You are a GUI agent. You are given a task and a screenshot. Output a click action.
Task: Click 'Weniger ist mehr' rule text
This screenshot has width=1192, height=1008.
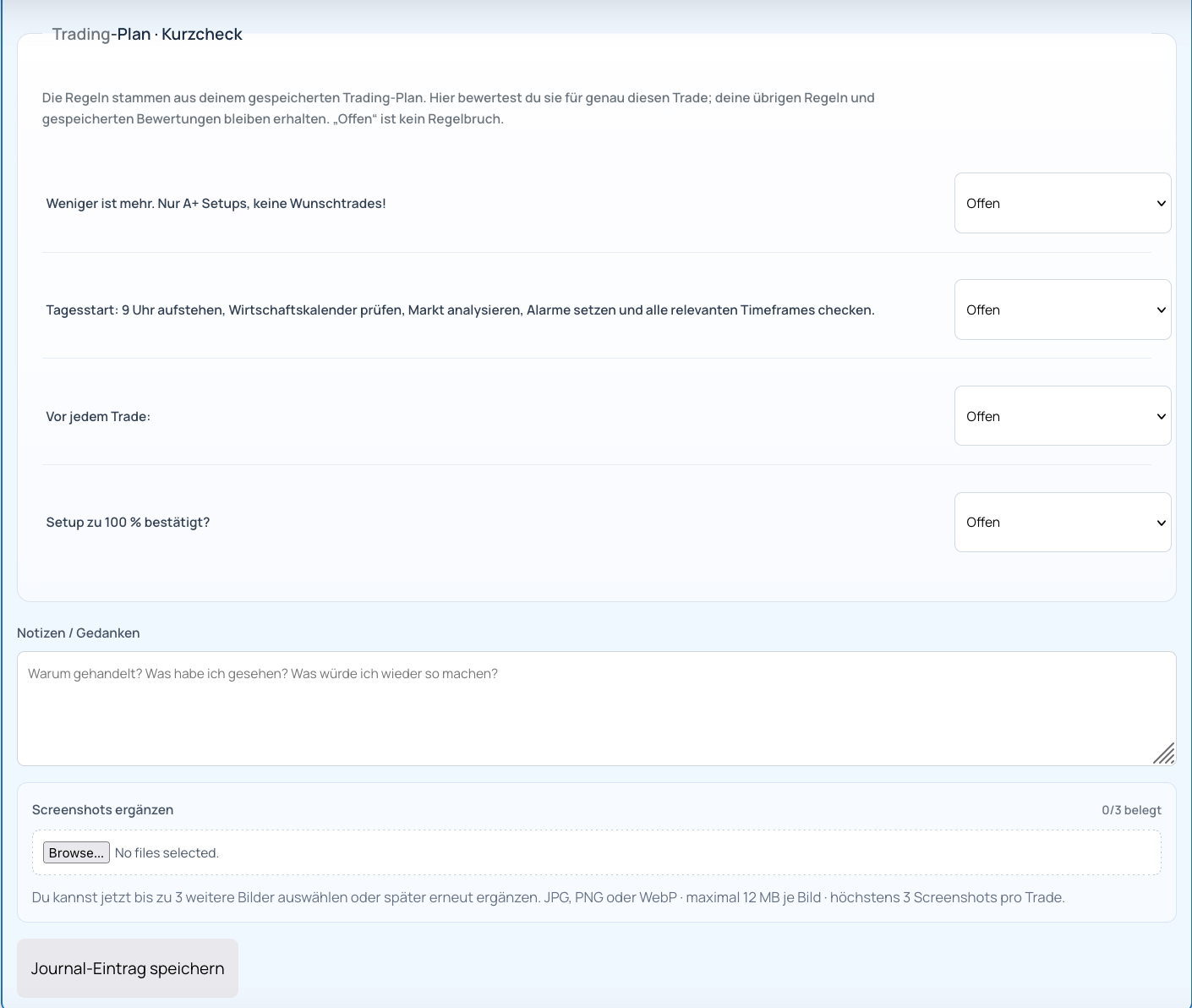216,203
